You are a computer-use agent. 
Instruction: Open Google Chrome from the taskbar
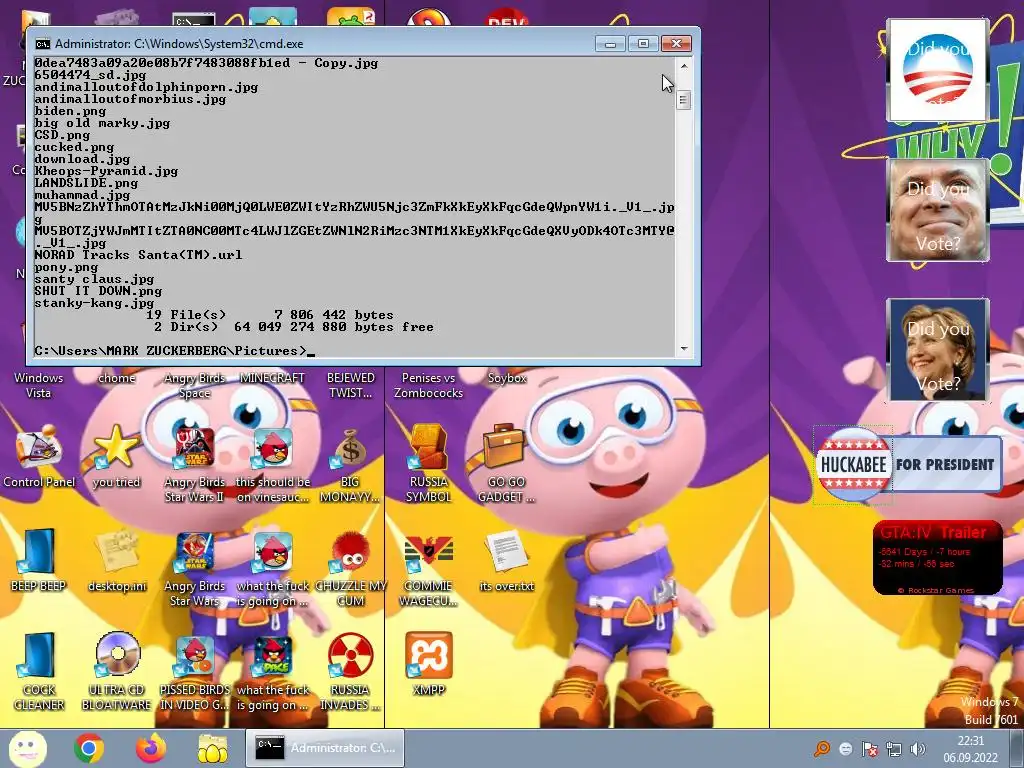click(x=89, y=748)
